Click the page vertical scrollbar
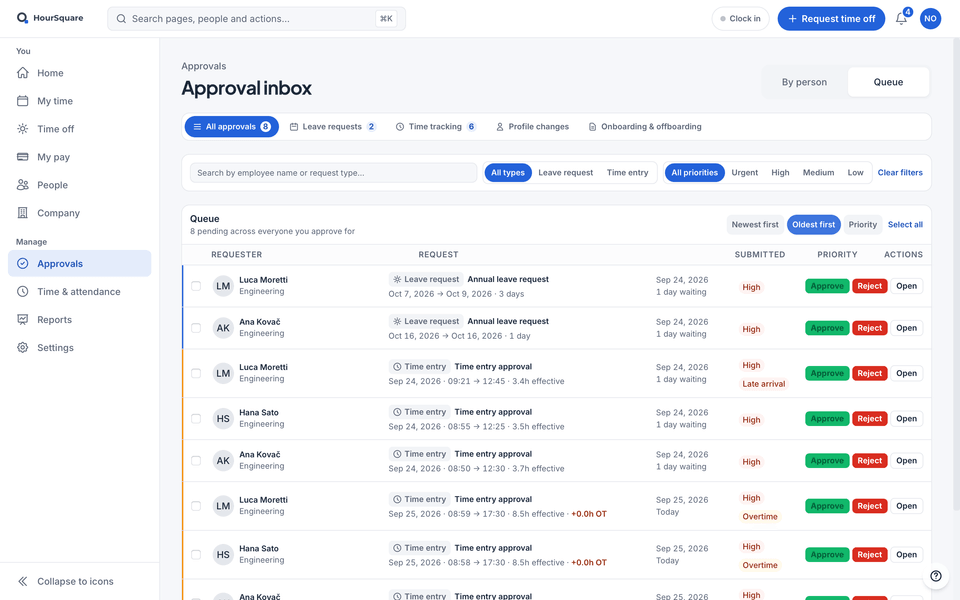Image resolution: width=960 pixels, height=600 pixels. click(956, 274)
